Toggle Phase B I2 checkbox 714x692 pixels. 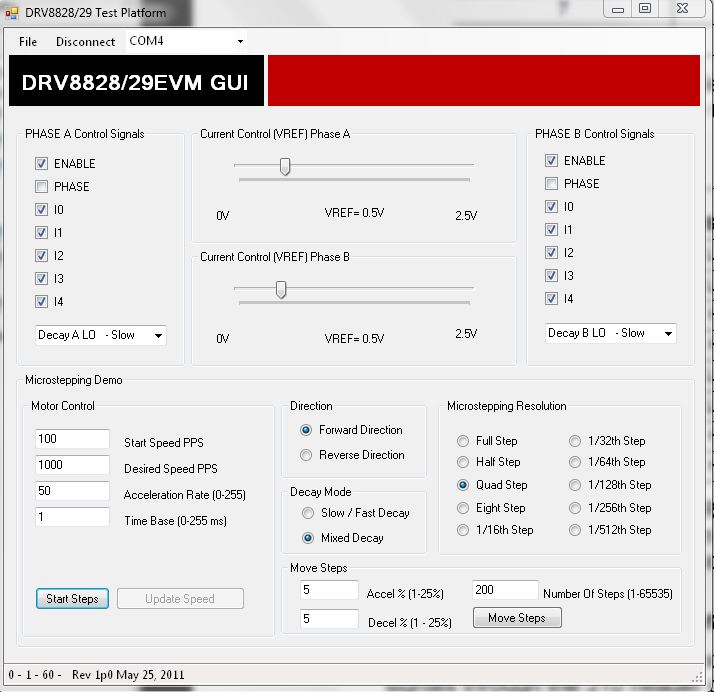[551, 253]
